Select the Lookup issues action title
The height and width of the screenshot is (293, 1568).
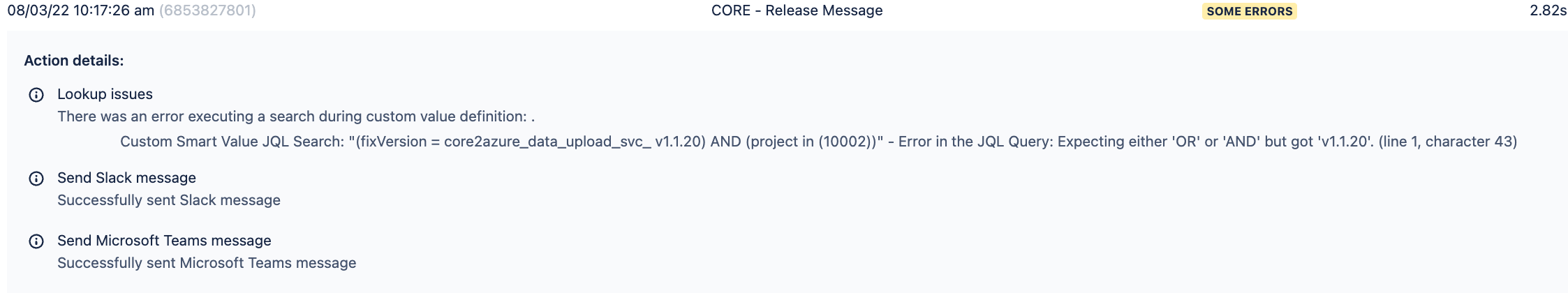(x=105, y=94)
